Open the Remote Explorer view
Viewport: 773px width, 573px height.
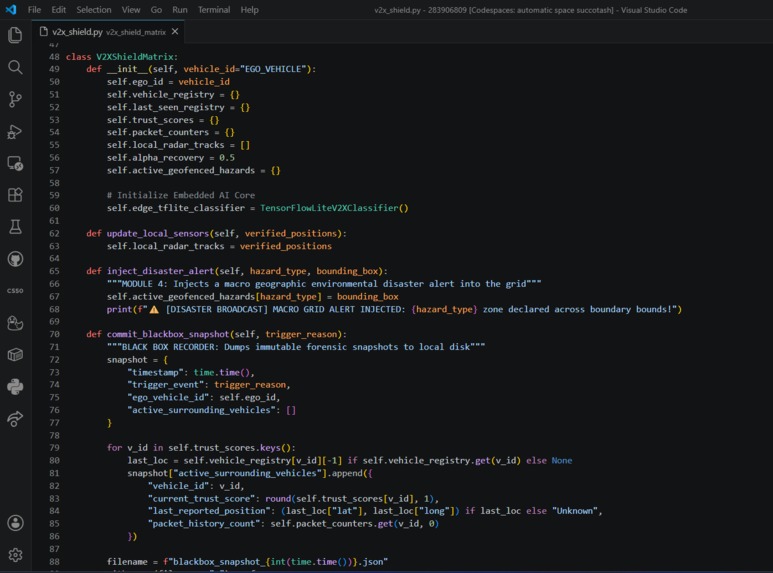pos(15,163)
